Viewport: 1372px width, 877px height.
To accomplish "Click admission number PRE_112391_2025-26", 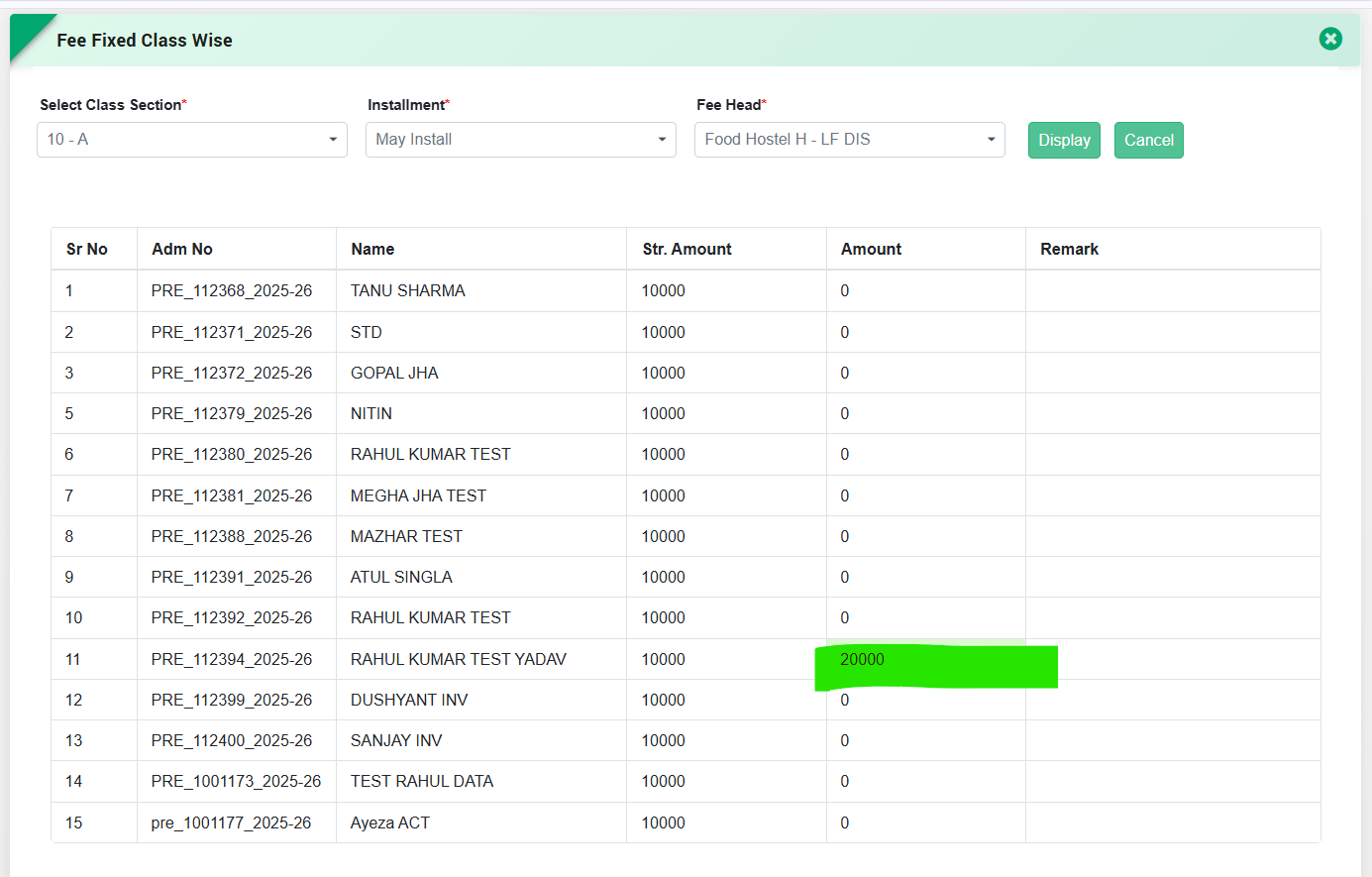I will point(232,577).
